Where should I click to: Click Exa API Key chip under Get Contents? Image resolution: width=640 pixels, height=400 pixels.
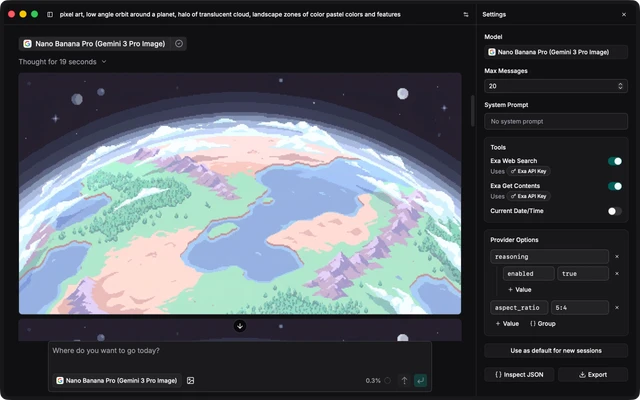click(x=529, y=196)
